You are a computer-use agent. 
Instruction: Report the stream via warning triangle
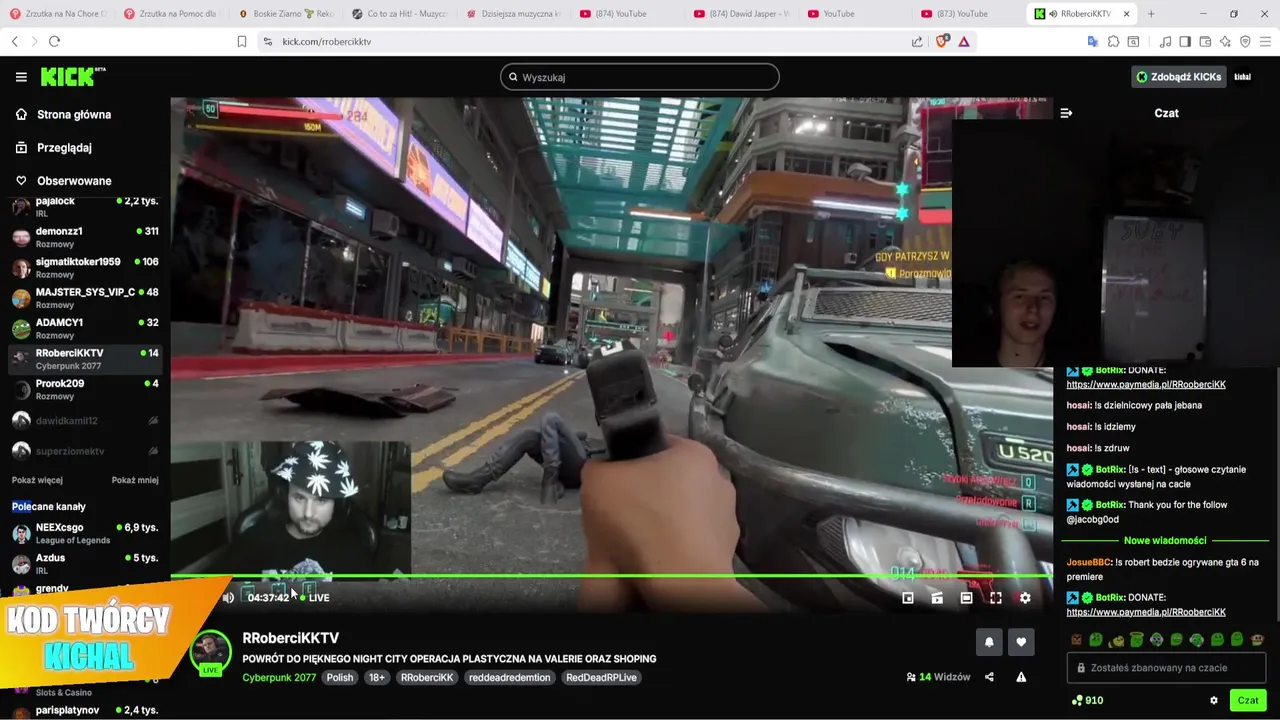1021,677
